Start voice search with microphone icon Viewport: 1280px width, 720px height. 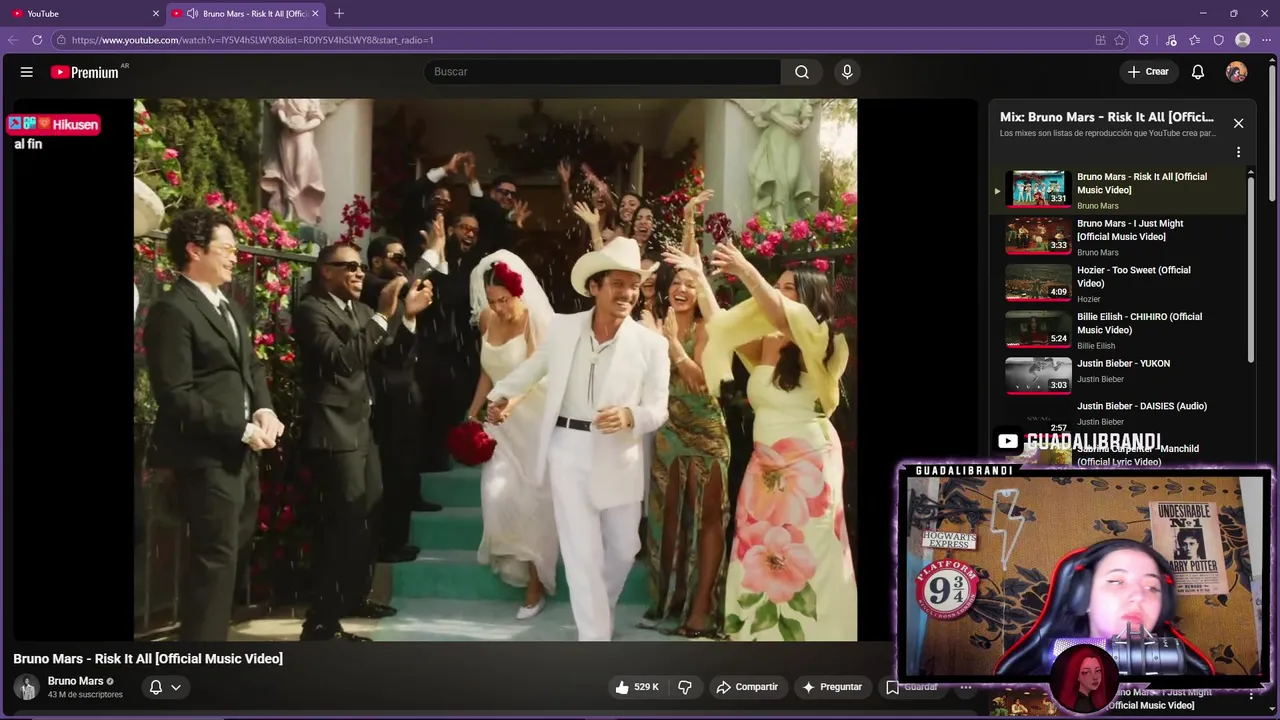point(847,72)
